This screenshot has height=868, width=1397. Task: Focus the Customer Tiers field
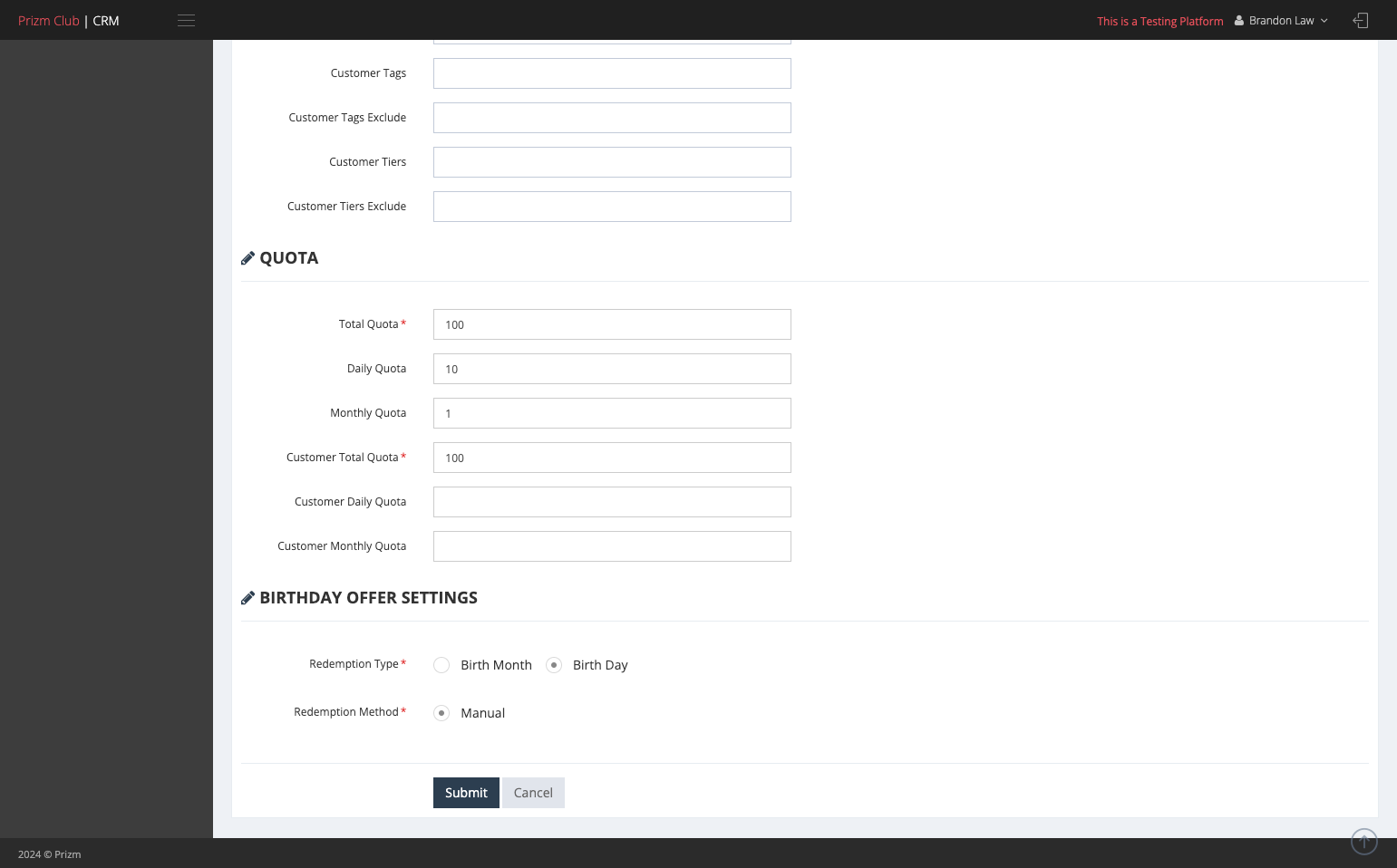coord(612,162)
